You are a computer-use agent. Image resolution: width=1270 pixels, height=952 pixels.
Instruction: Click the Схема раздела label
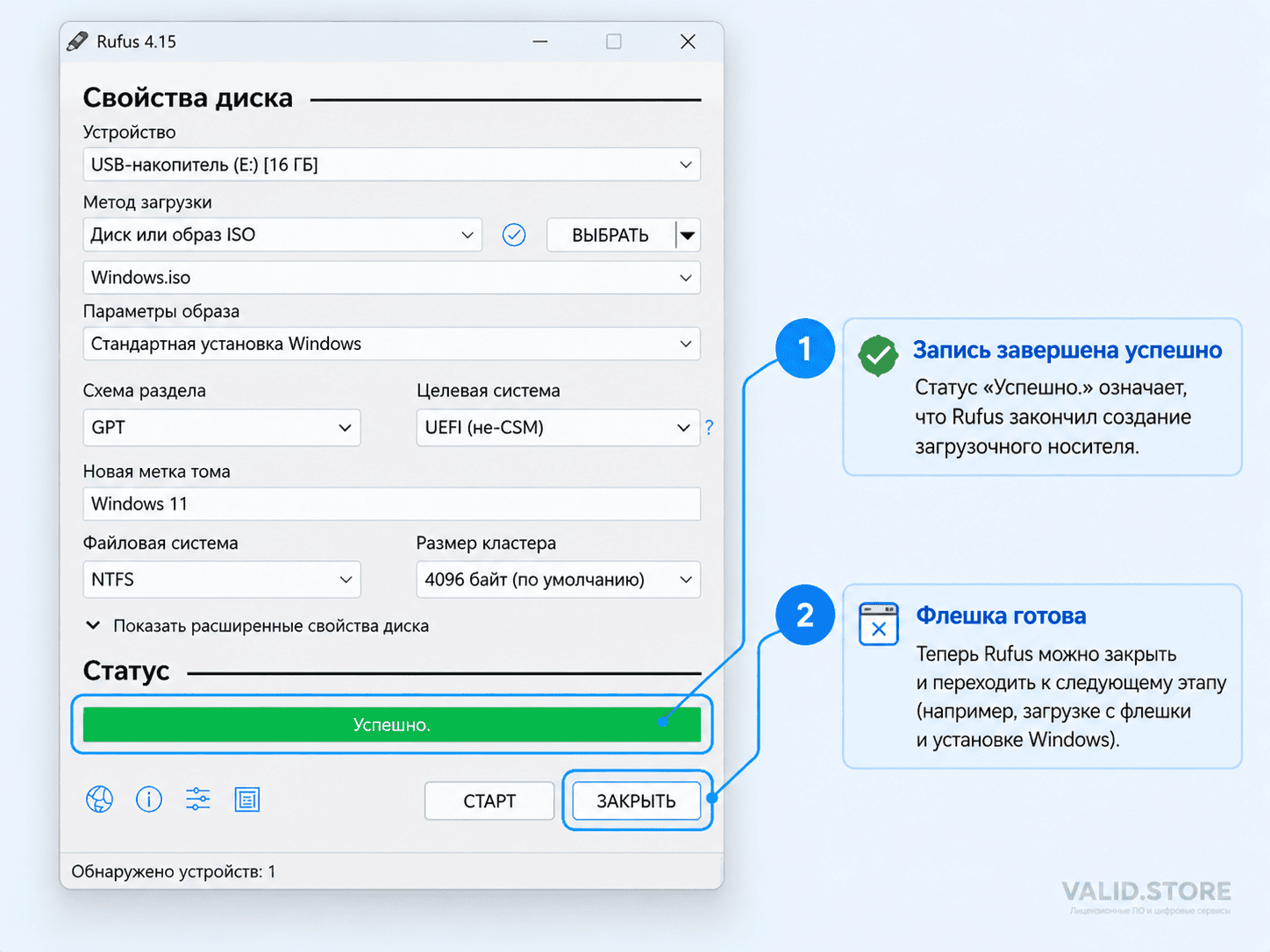(x=145, y=391)
